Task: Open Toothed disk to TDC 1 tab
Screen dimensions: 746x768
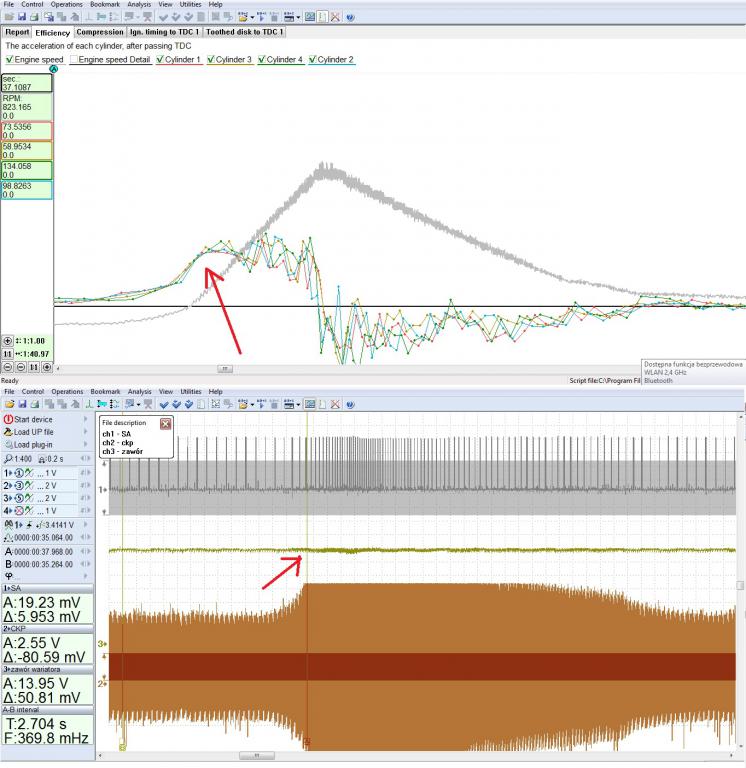Action: coord(244,32)
